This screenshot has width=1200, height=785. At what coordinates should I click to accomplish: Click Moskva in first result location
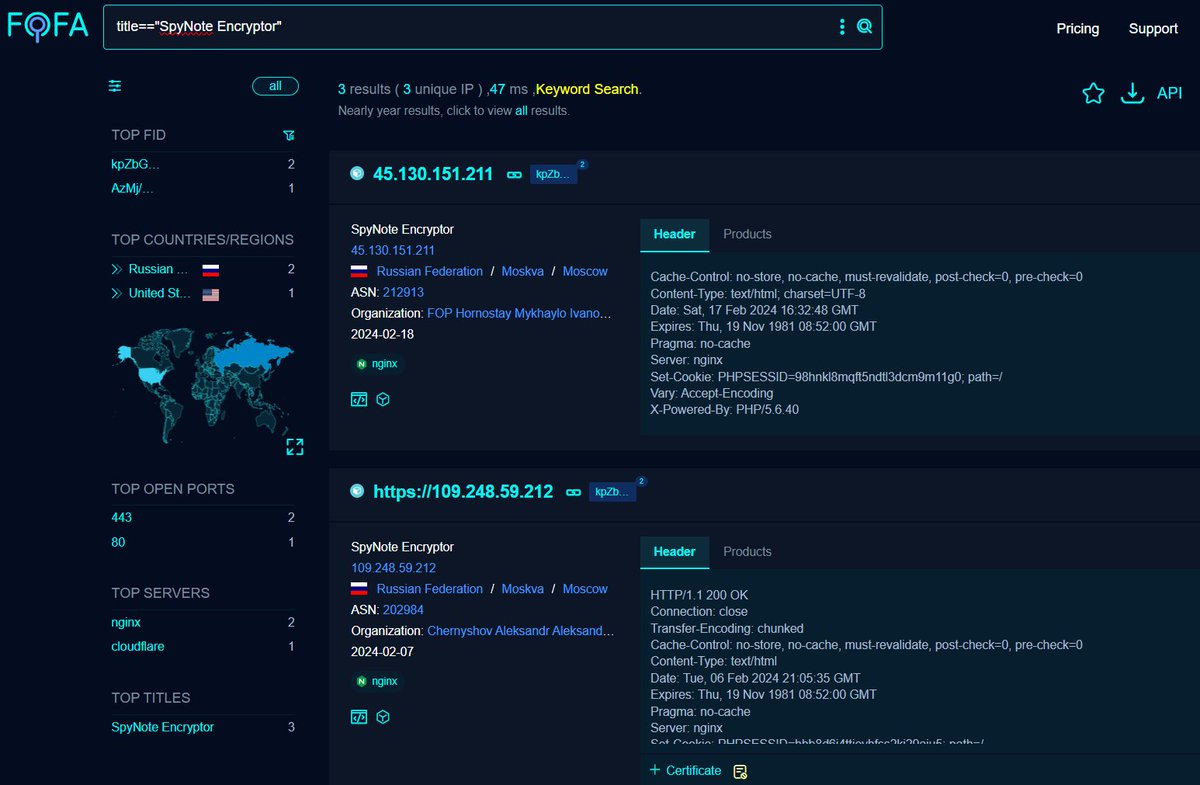tap(523, 271)
